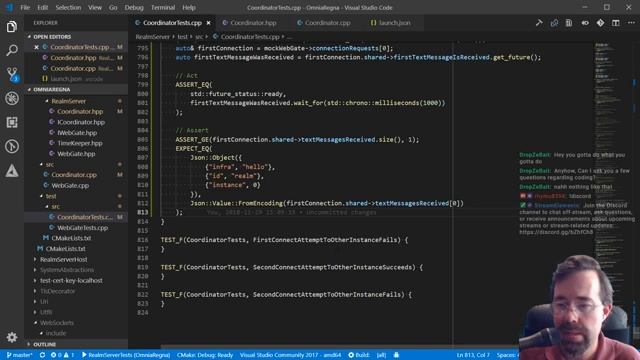Launch RealmServerTests (OmniaRegna) from status bar
640x360 pixels.
coord(126,355)
